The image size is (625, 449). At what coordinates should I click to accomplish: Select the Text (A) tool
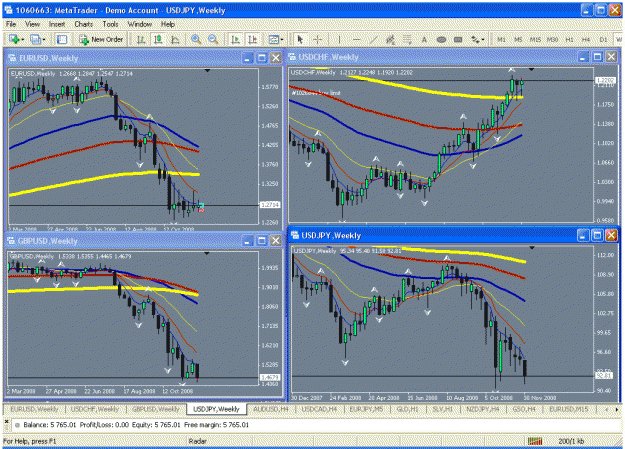tap(424, 39)
